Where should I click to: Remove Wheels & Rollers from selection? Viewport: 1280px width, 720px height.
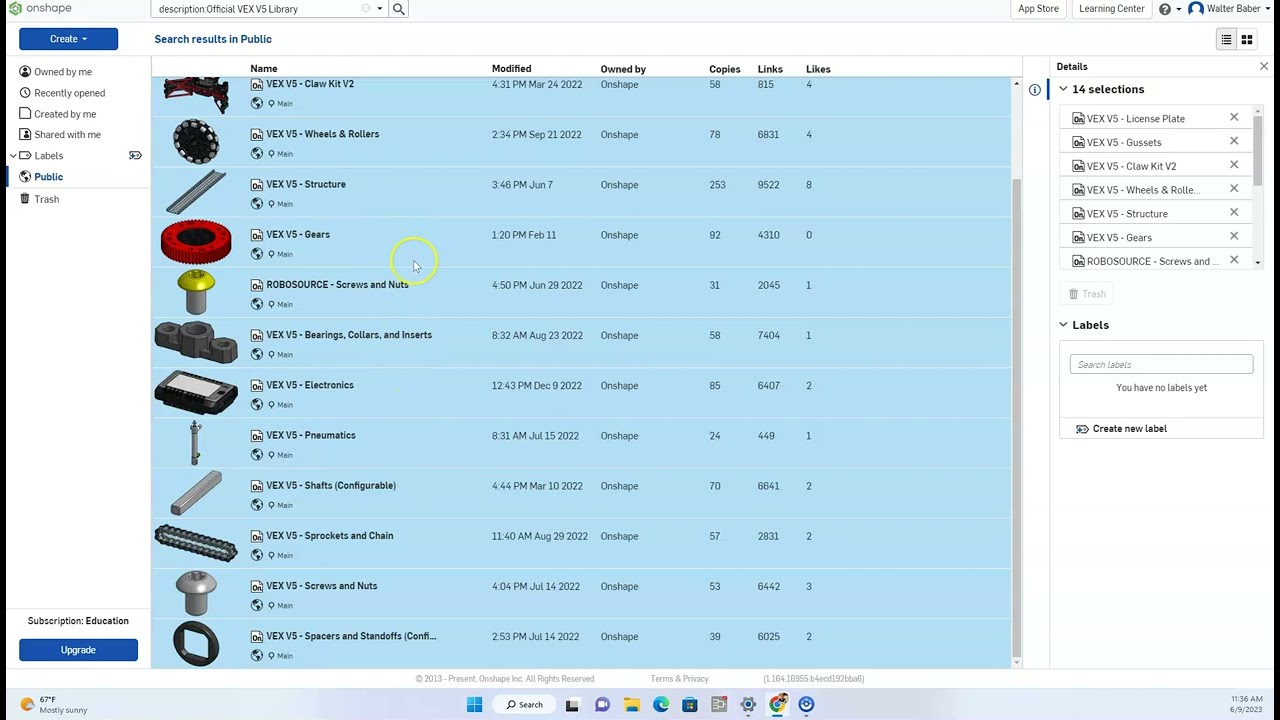1234,189
